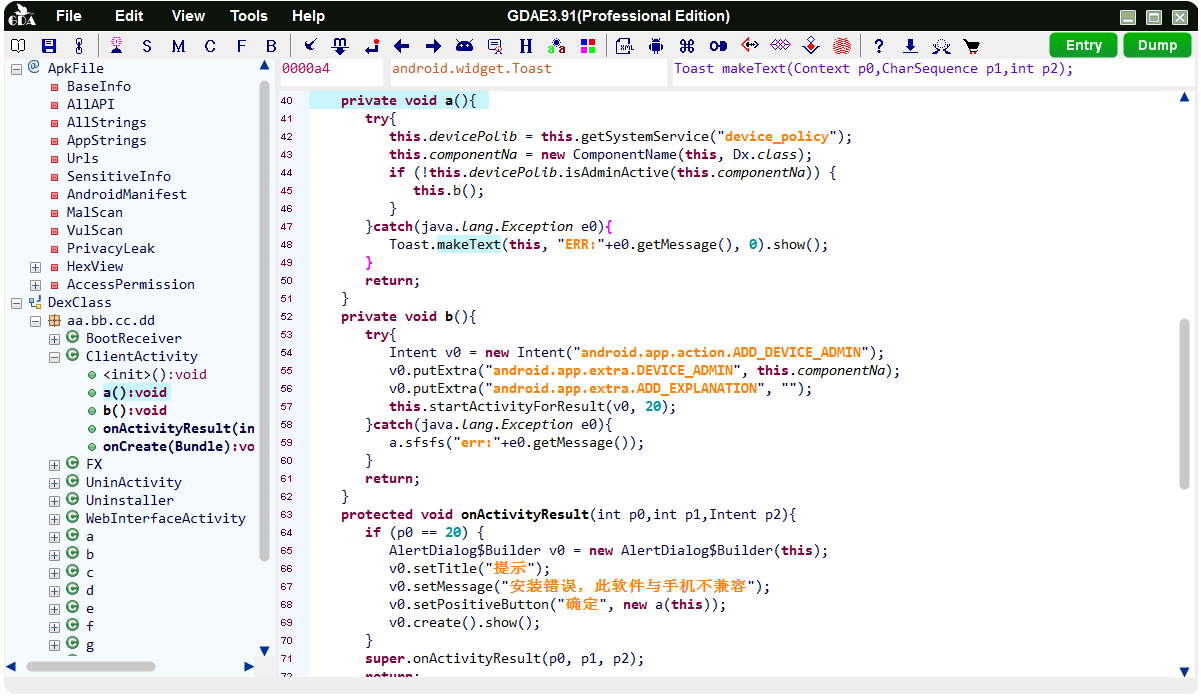Click the F toolbar button

(240, 46)
